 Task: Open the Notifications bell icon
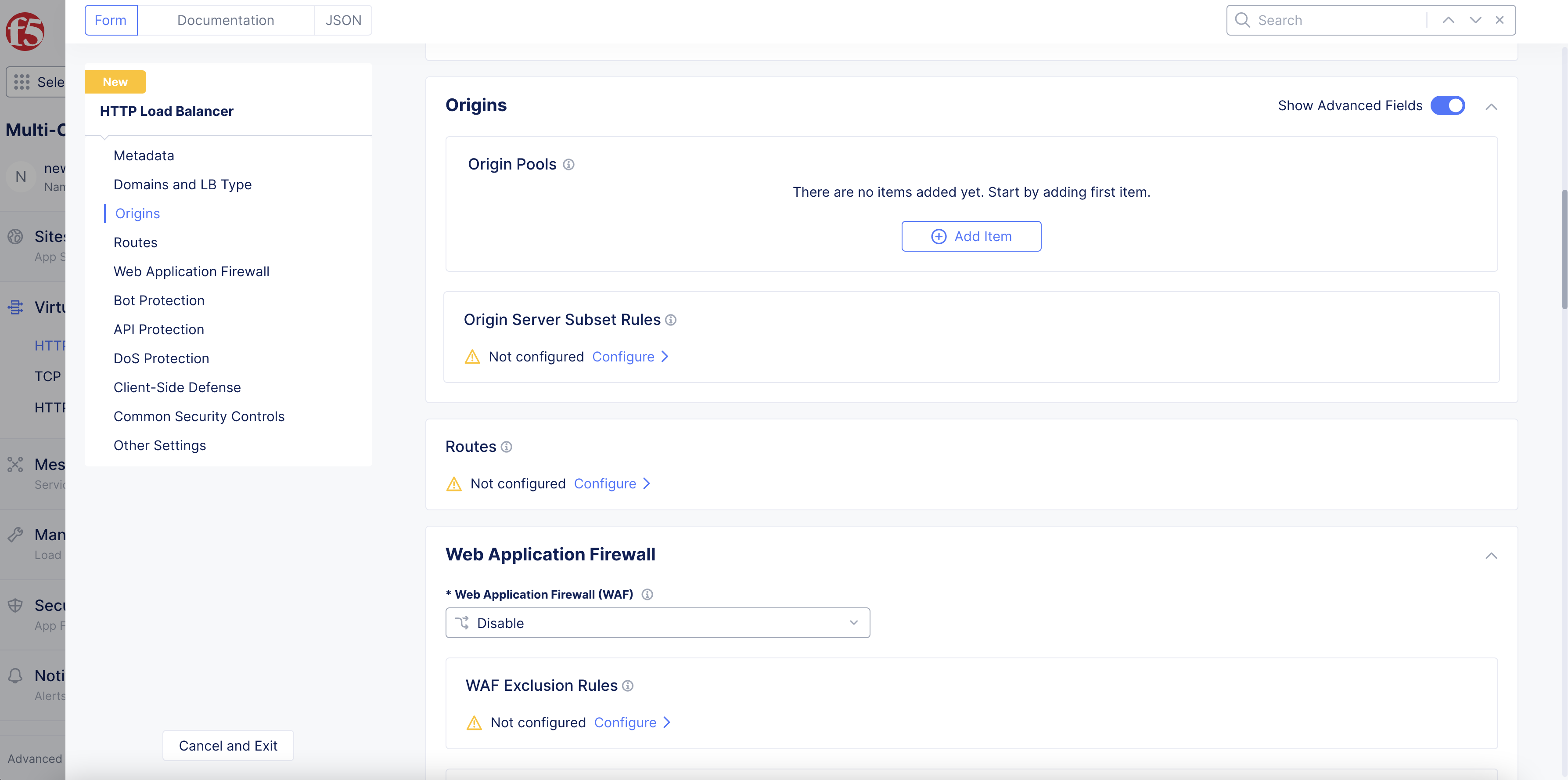point(15,676)
